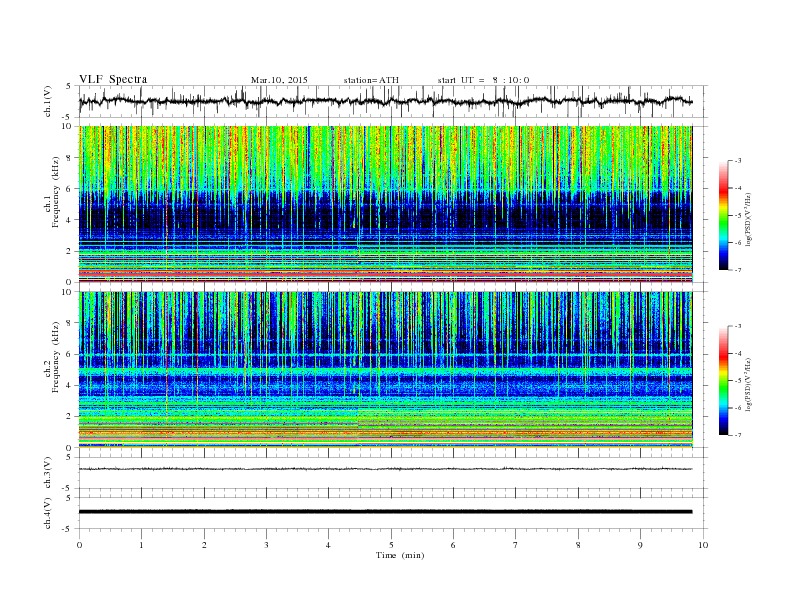The height and width of the screenshot is (612, 792).
Task: Click the time axis tick label "1"
Action: click(x=141, y=545)
